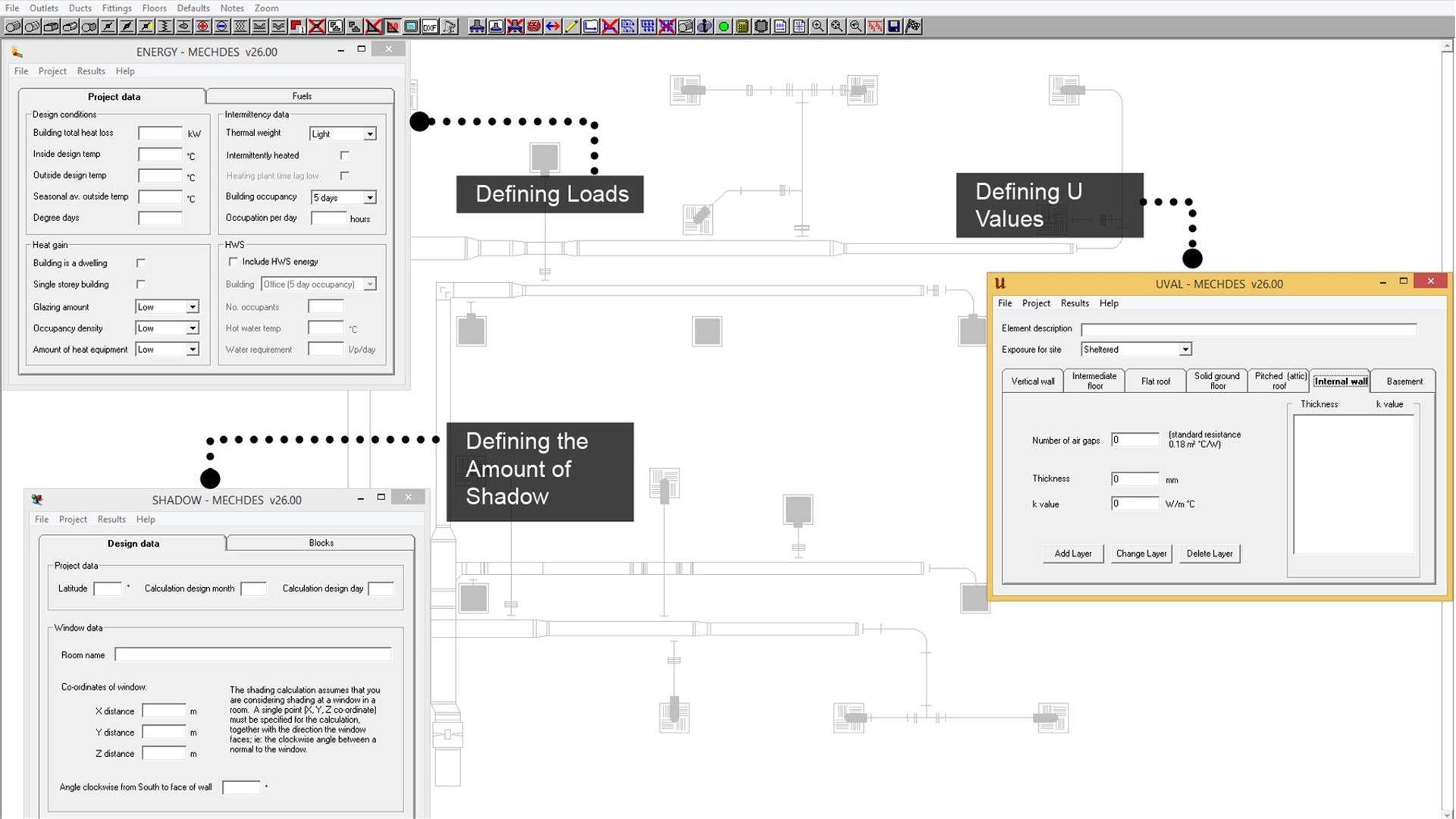Expand the Exposure for site dropdown

click(1185, 350)
